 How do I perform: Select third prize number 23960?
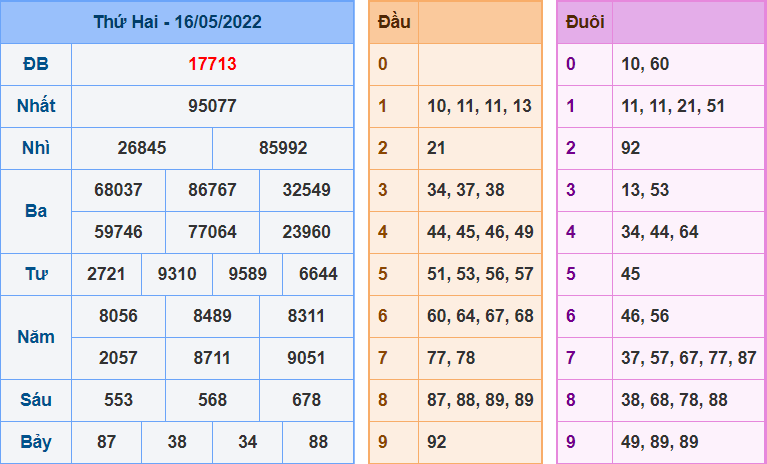(307, 232)
